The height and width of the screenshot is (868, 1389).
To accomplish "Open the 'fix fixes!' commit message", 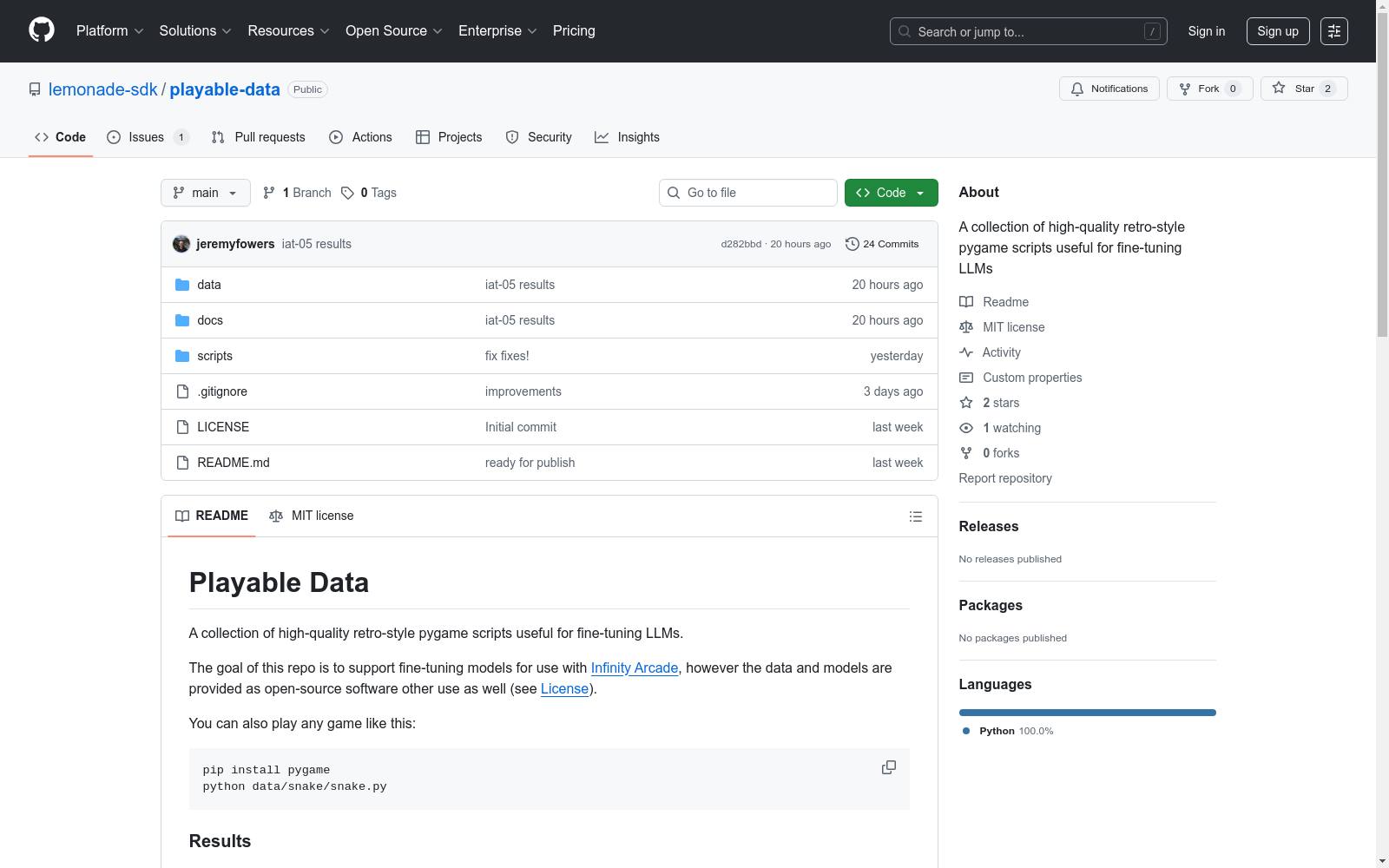I will coord(507,356).
